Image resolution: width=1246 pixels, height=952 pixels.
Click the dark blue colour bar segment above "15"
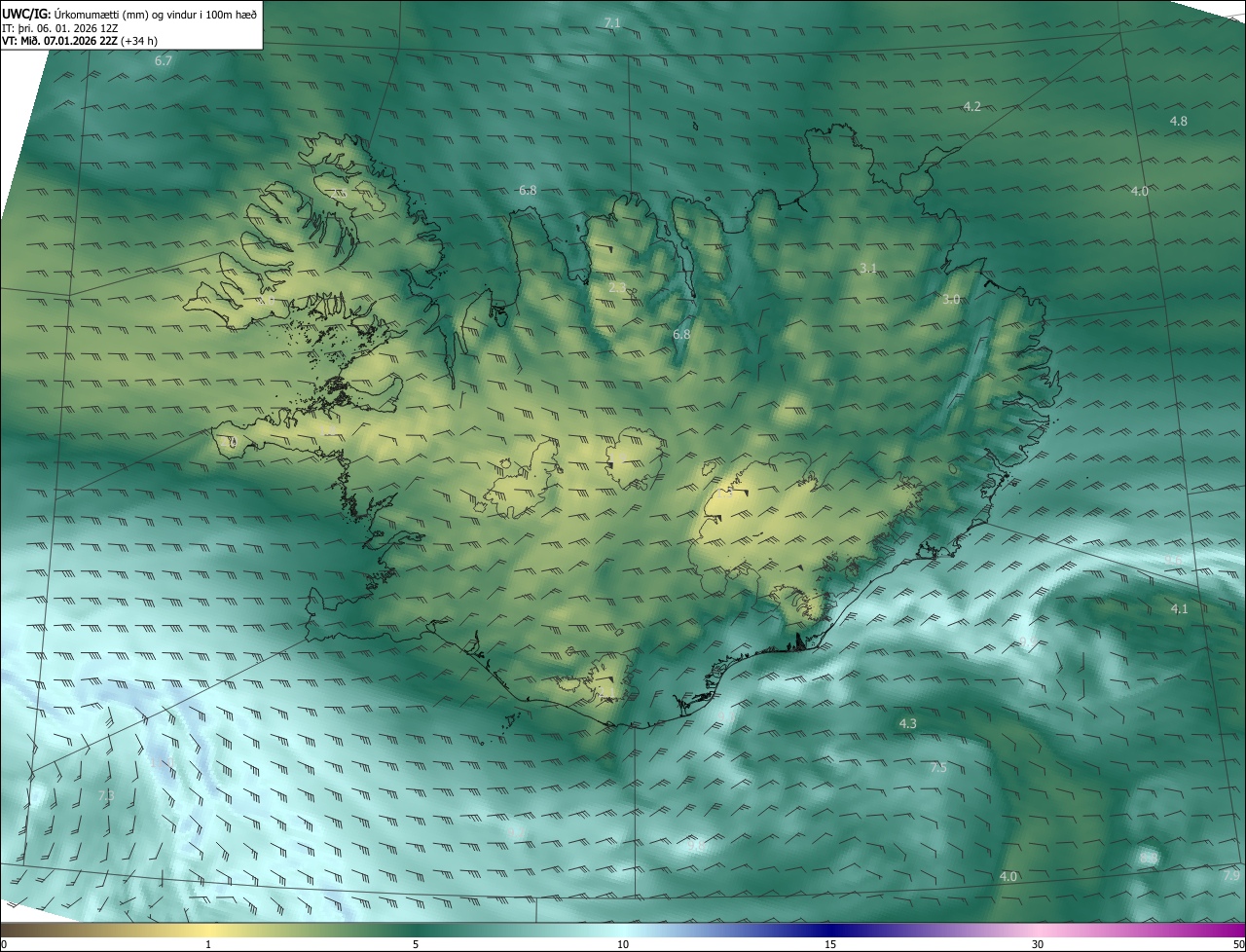point(830,930)
